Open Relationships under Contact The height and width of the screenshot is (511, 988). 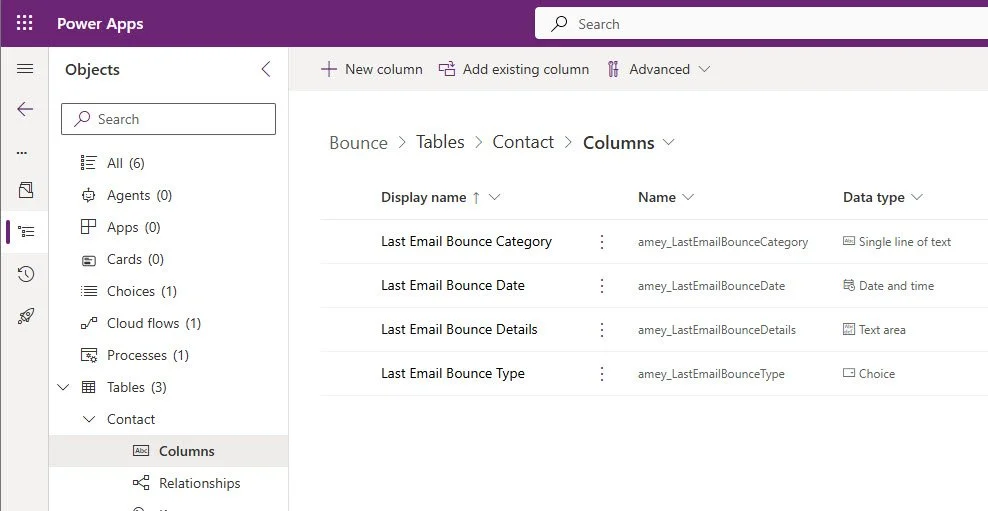point(187,483)
